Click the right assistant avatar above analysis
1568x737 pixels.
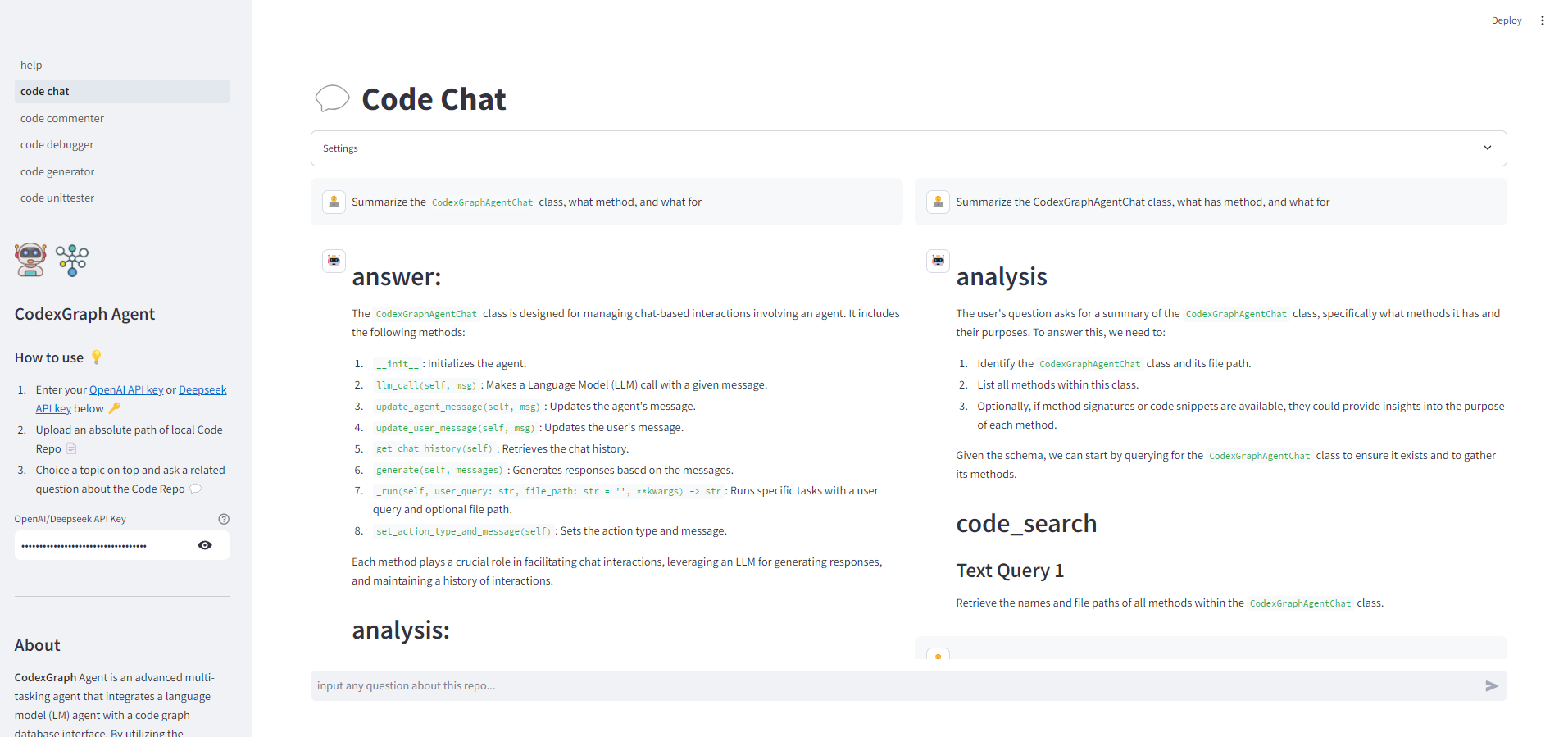(x=938, y=261)
